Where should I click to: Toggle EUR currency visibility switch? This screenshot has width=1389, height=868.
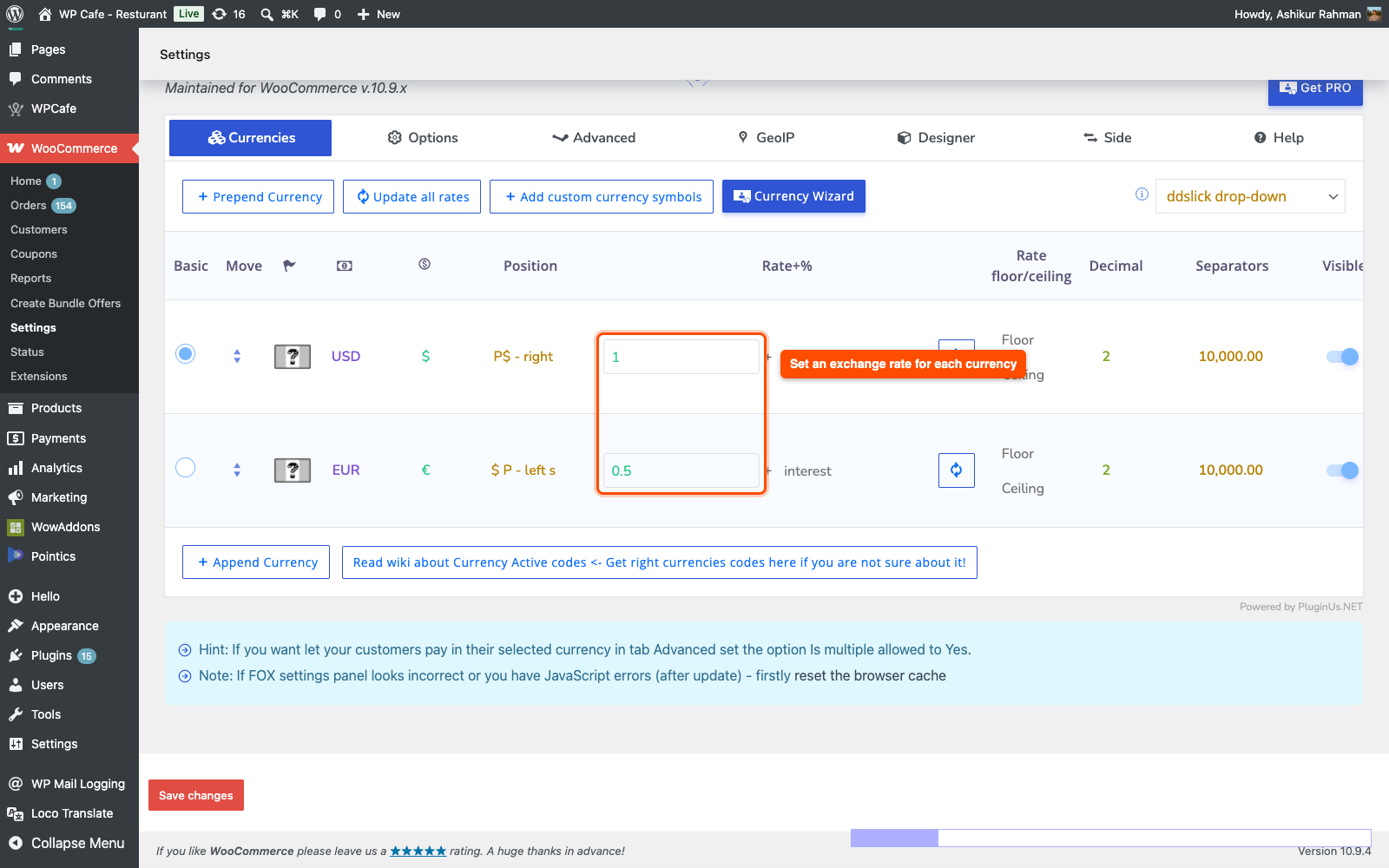click(1342, 470)
